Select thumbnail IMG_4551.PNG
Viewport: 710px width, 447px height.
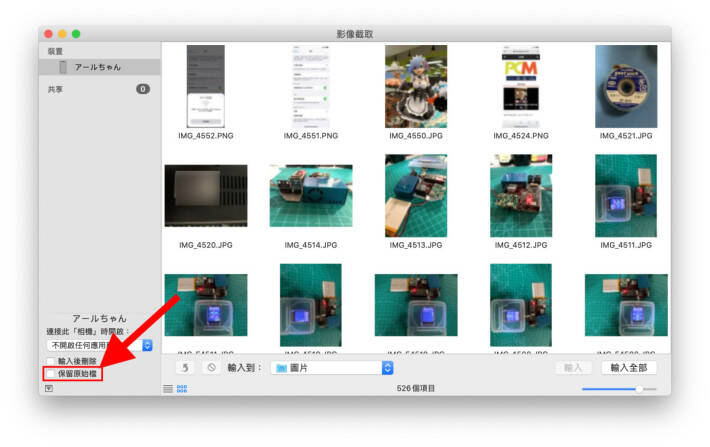(311, 86)
